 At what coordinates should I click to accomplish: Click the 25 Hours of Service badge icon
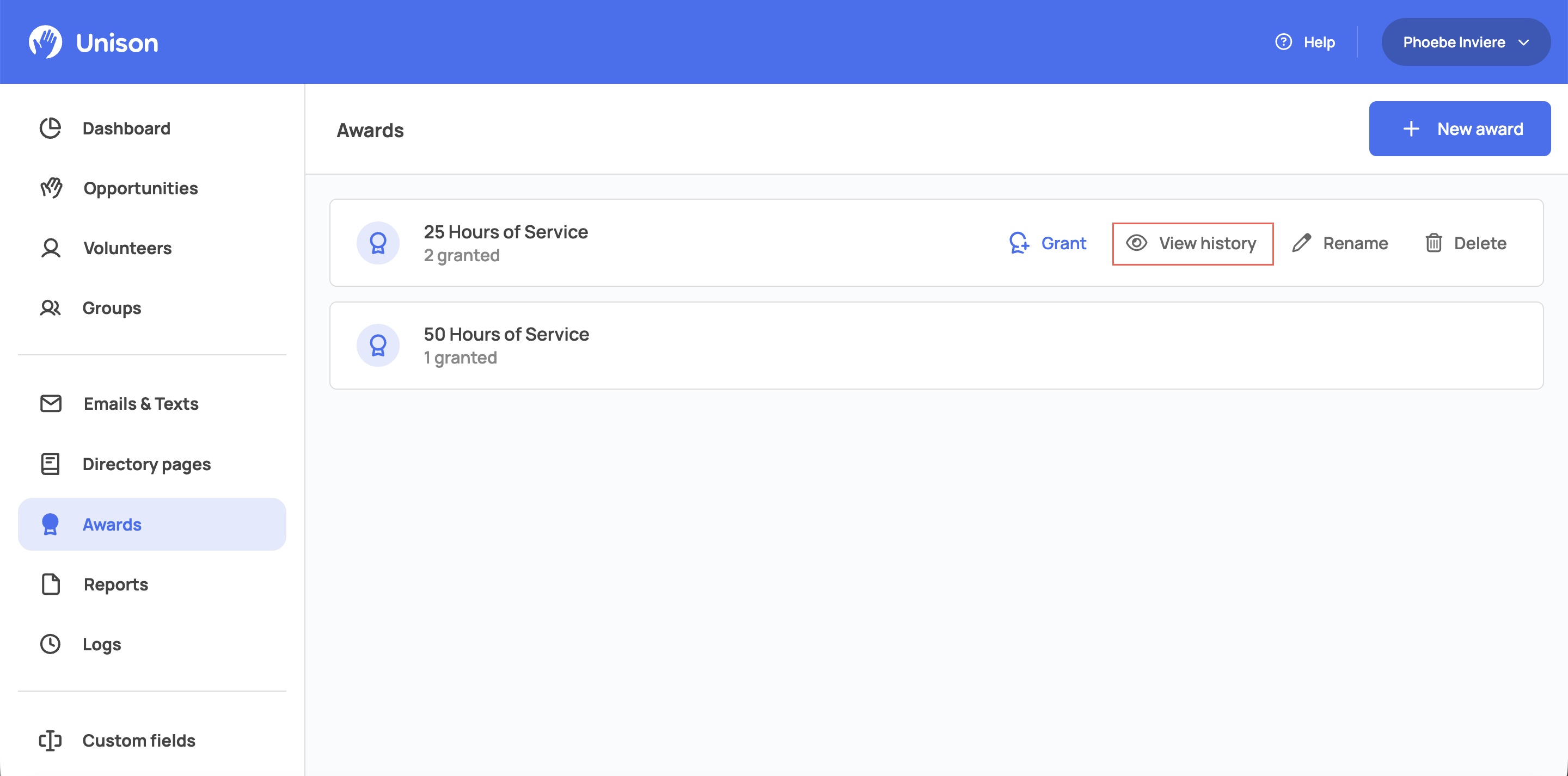tap(378, 243)
